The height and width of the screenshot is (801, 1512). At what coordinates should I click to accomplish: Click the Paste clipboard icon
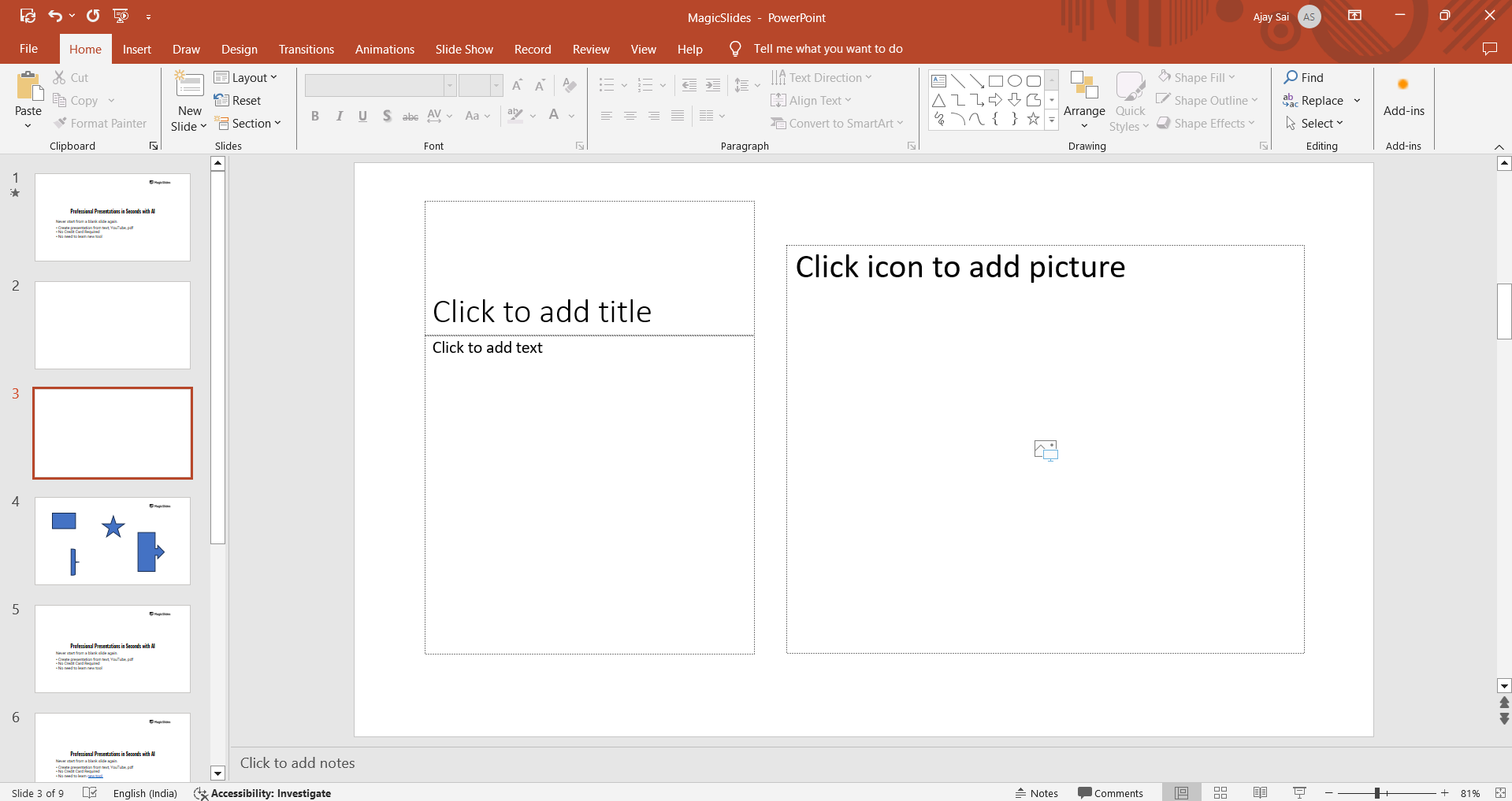tap(28, 87)
